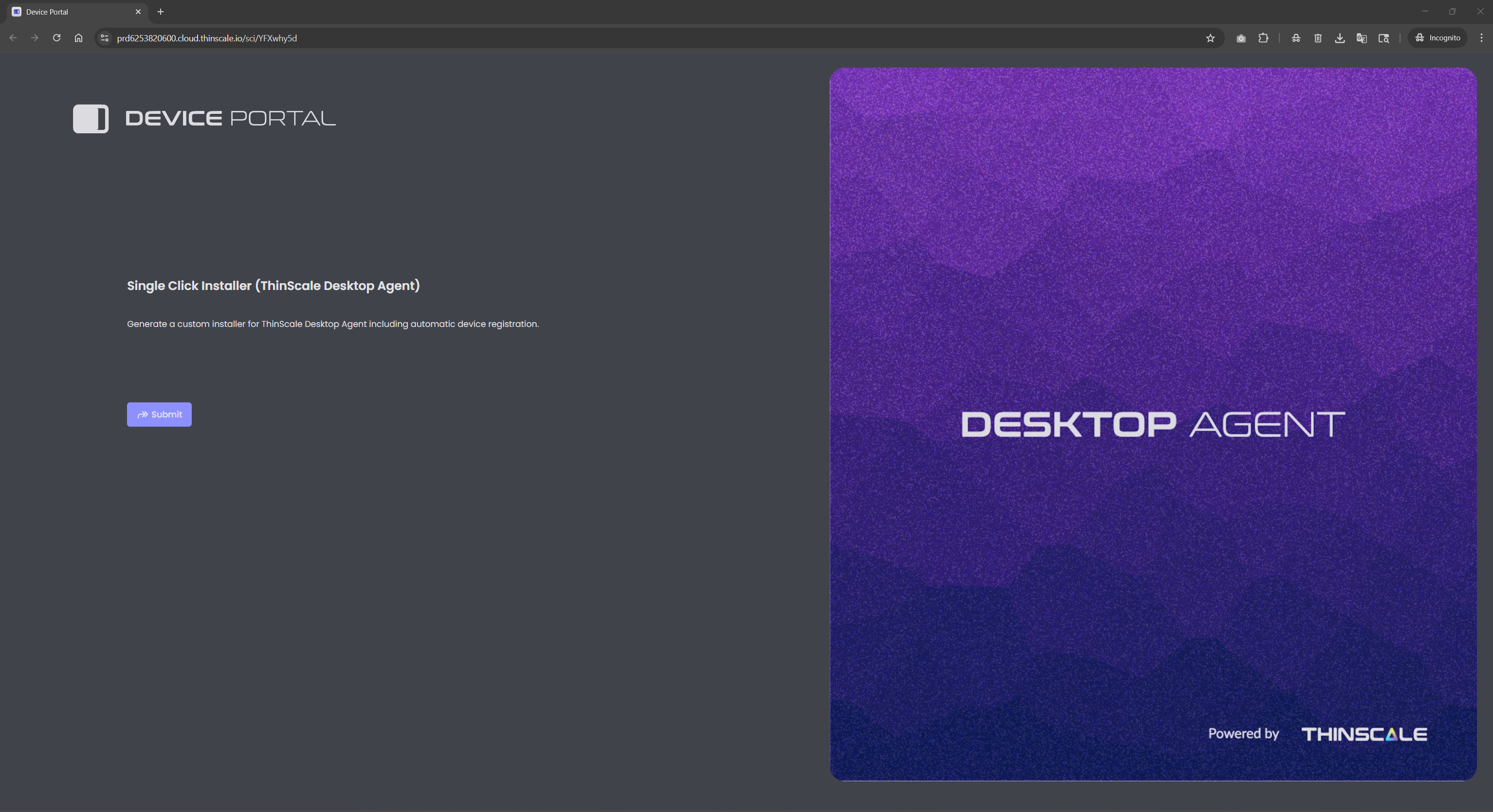1493x812 pixels.
Task: View site information next to URL
Action: 104,38
